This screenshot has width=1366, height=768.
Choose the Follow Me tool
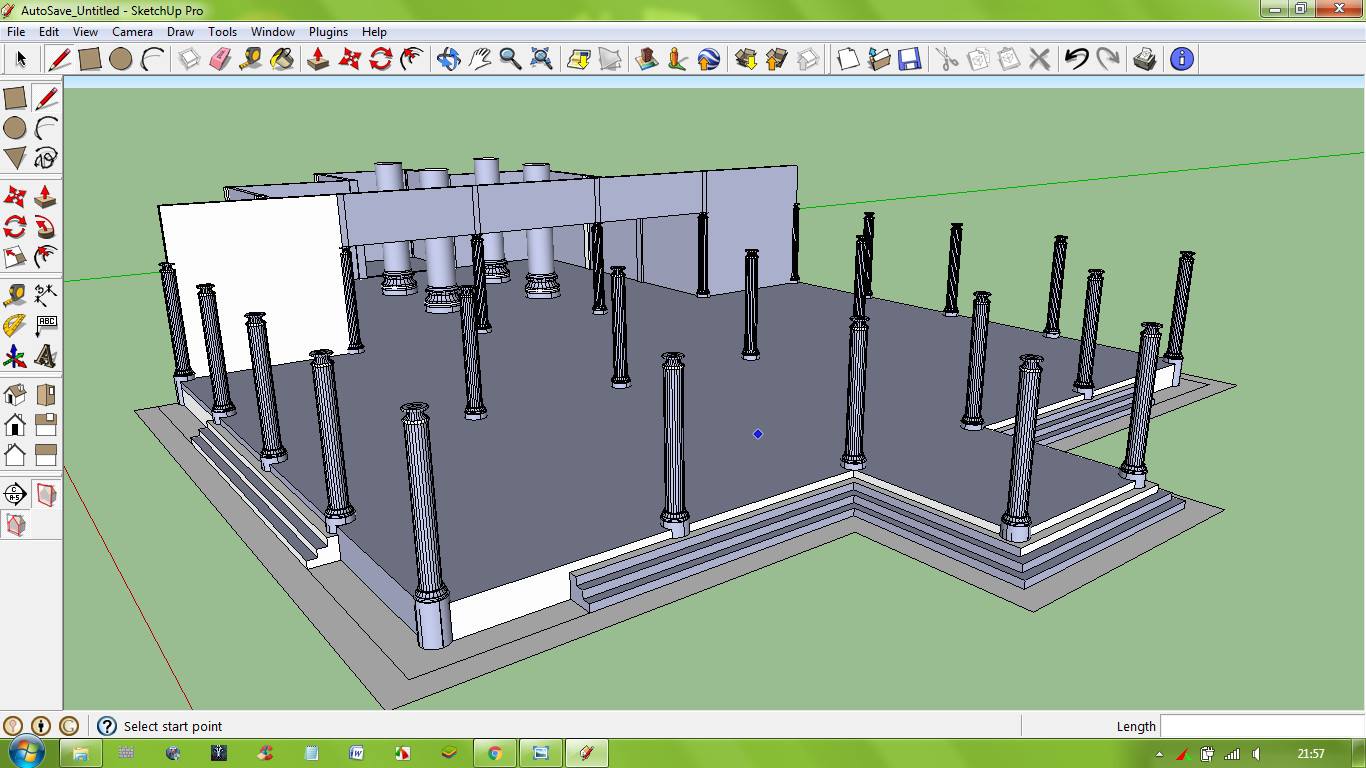pos(46,226)
